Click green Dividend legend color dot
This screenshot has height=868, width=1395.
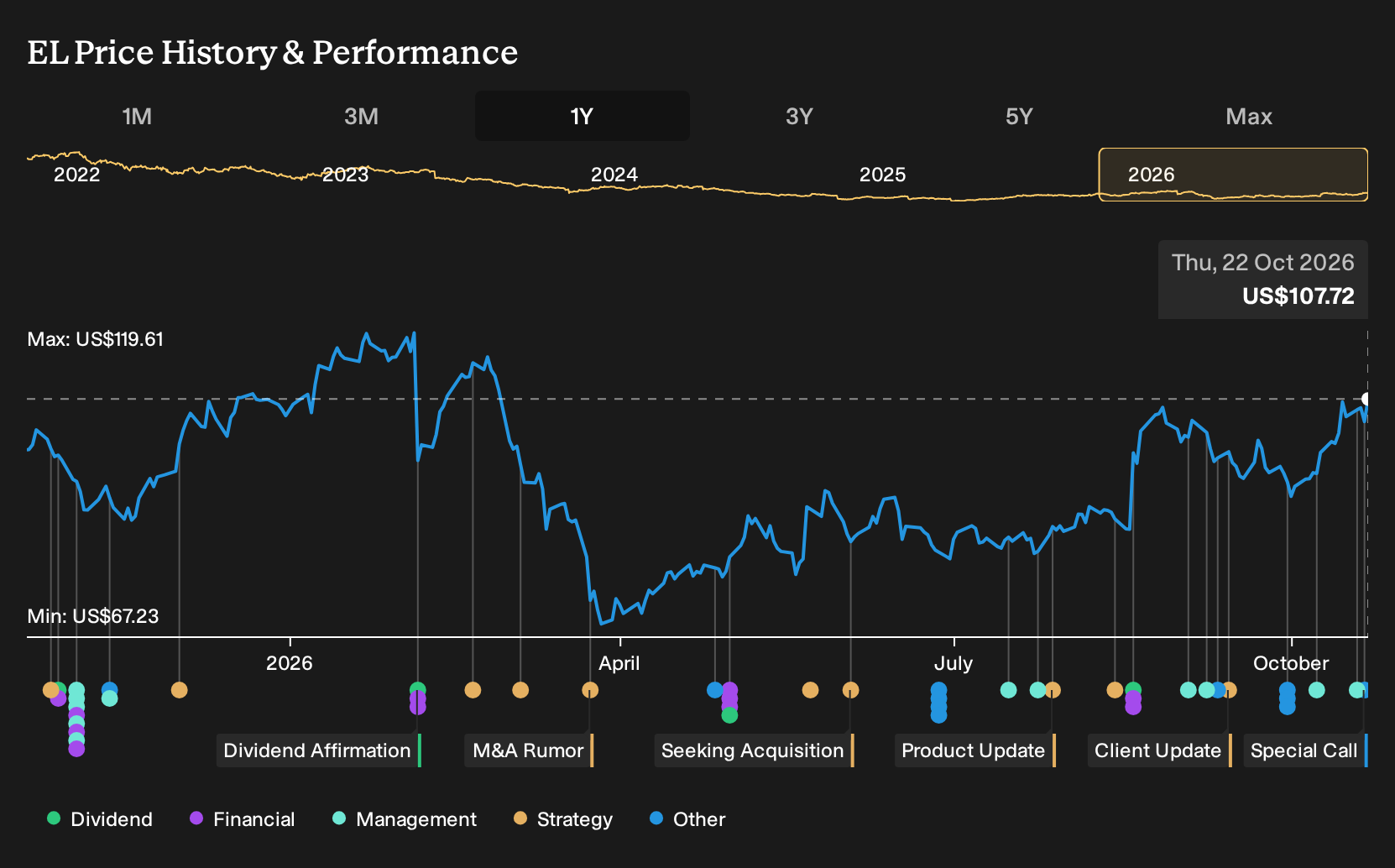coord(54,818)
